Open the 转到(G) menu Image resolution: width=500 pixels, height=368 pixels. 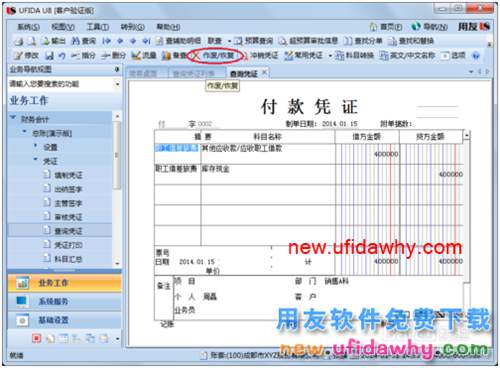coord(132,27)
